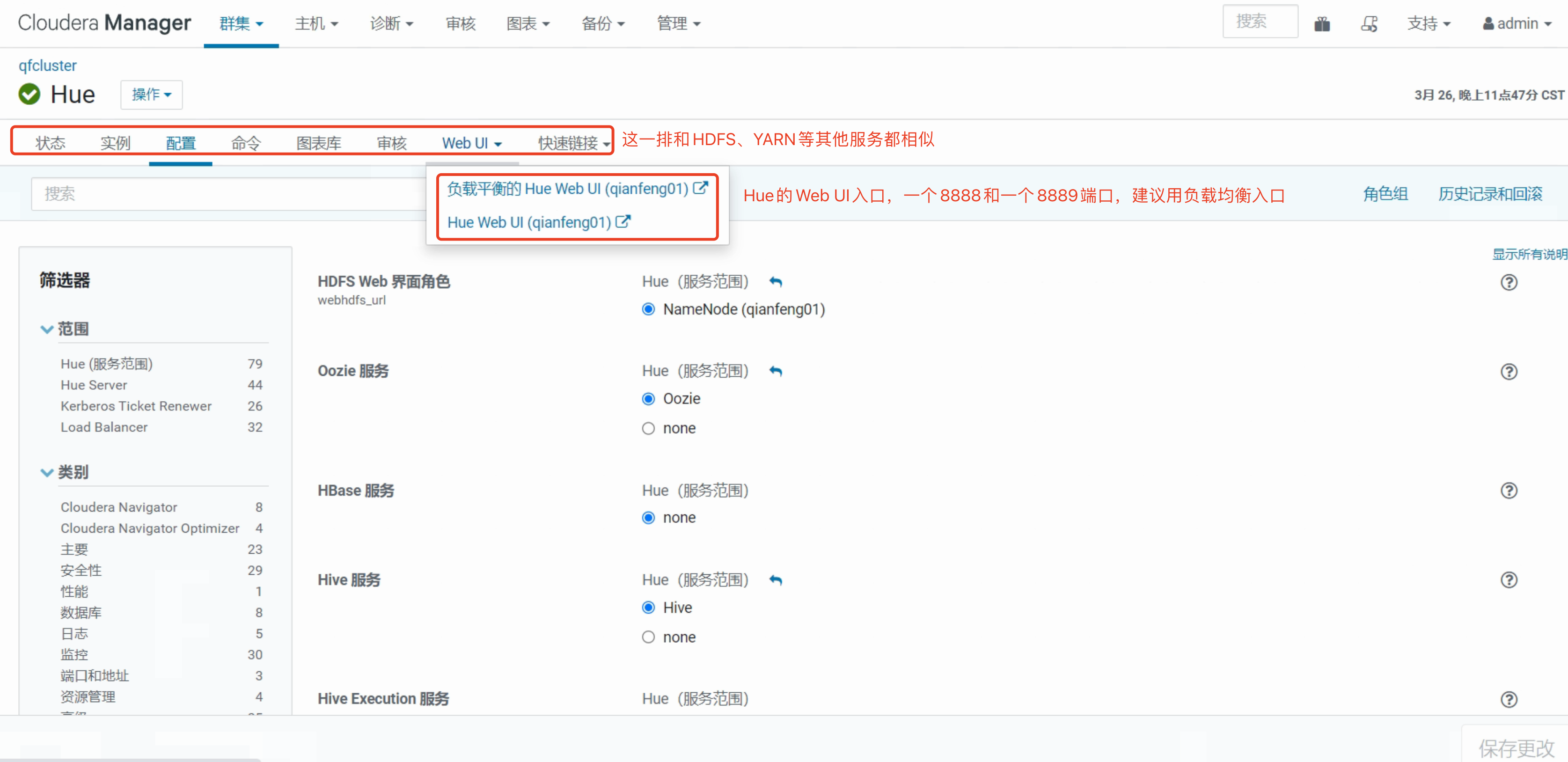The height and width of the screenshot is (762, 1568).
Task: Select the Hive radio option
Action: 648,608
